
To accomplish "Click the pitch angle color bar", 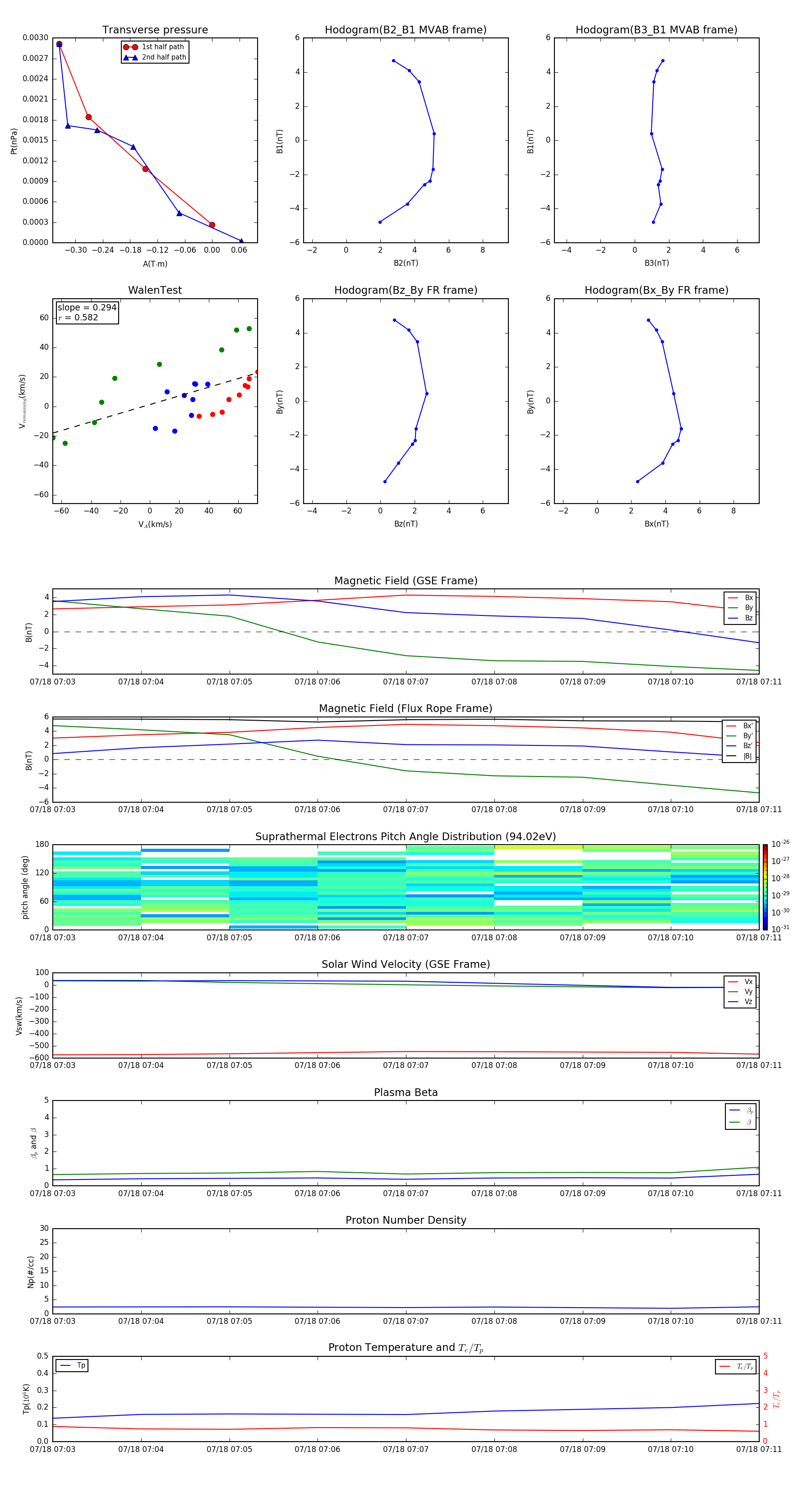I will tap(765, 887).
